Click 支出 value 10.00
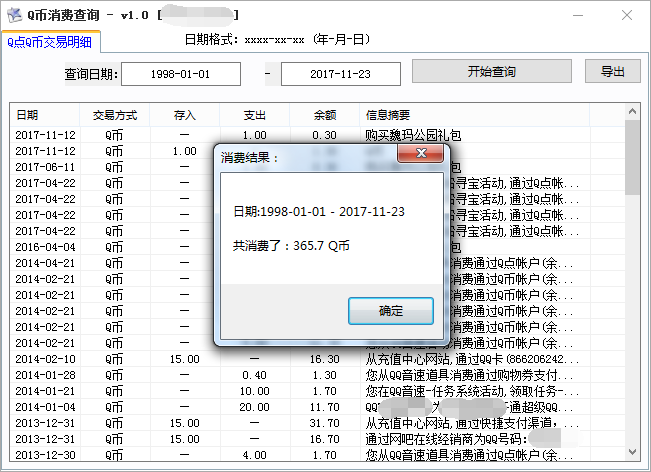 point(254,391)
